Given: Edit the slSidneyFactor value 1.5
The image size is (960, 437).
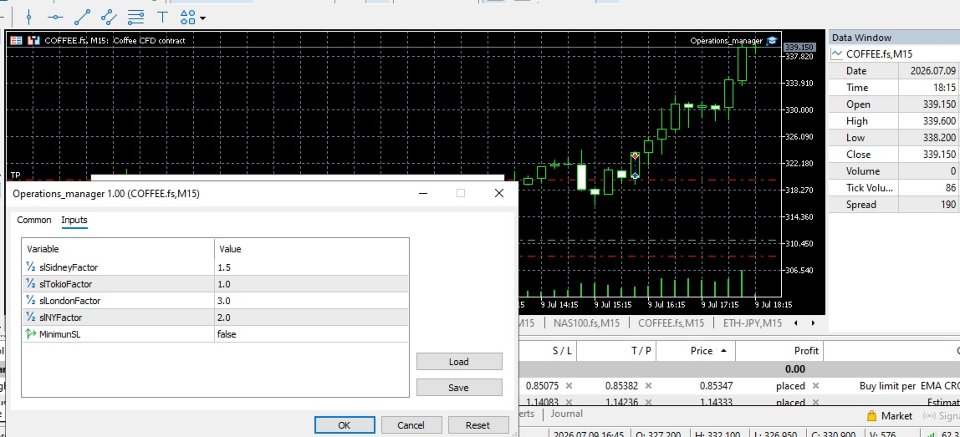Looking at the screenshot, I should (312, 267).
